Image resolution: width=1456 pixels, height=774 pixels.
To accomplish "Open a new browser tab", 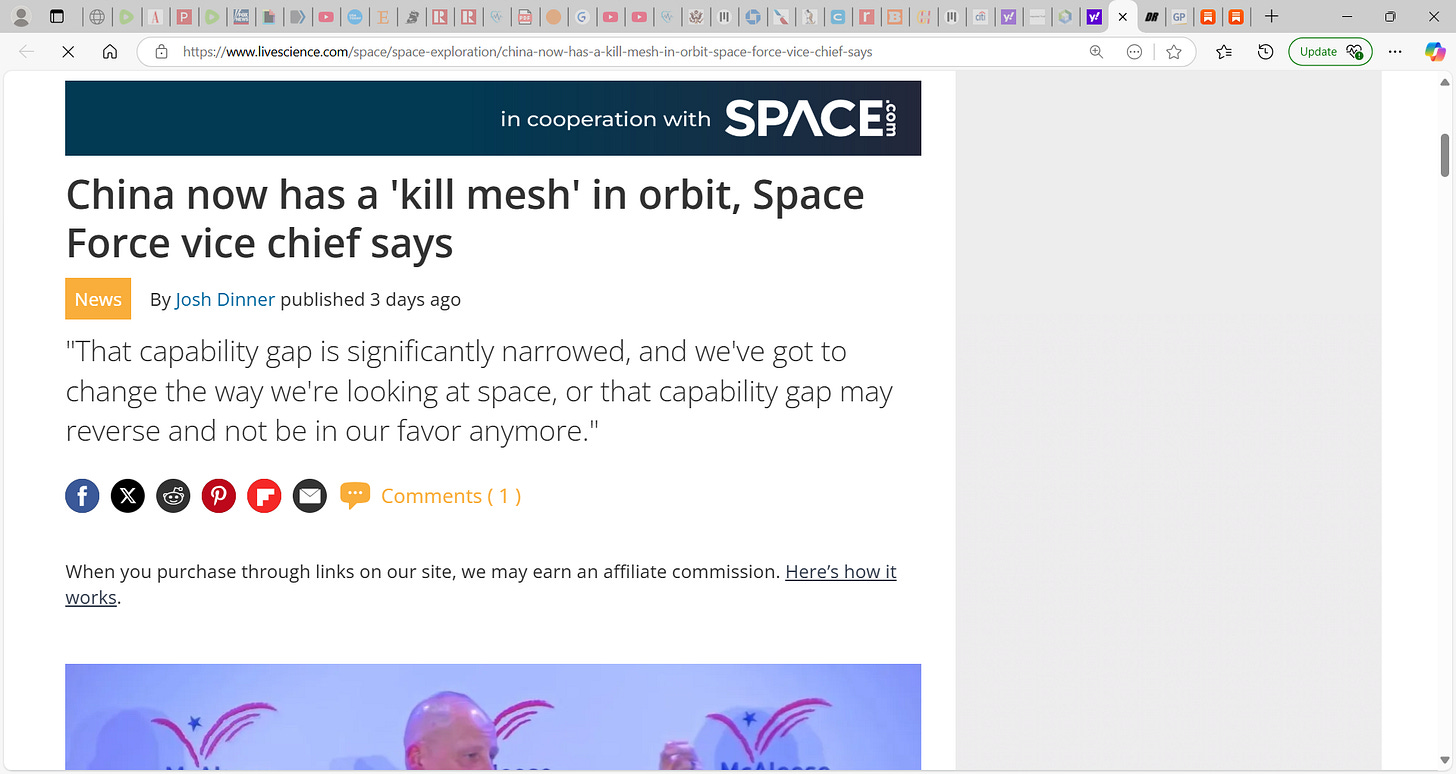I will coord(1271,17).
